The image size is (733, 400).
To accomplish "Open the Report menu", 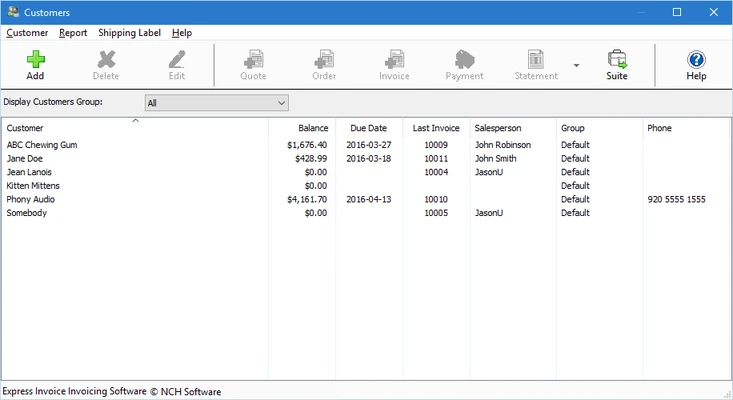I will click(x=73, y=33).
